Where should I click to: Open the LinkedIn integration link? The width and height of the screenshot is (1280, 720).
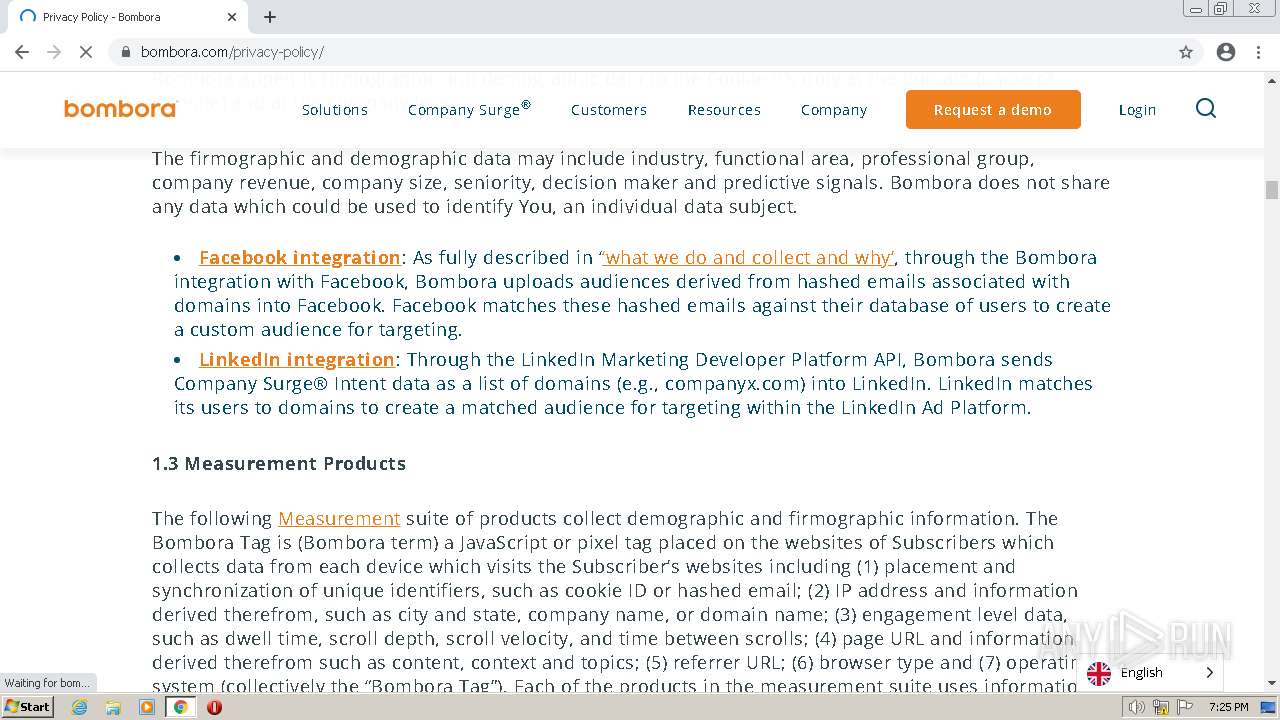[x=296, y=360]
